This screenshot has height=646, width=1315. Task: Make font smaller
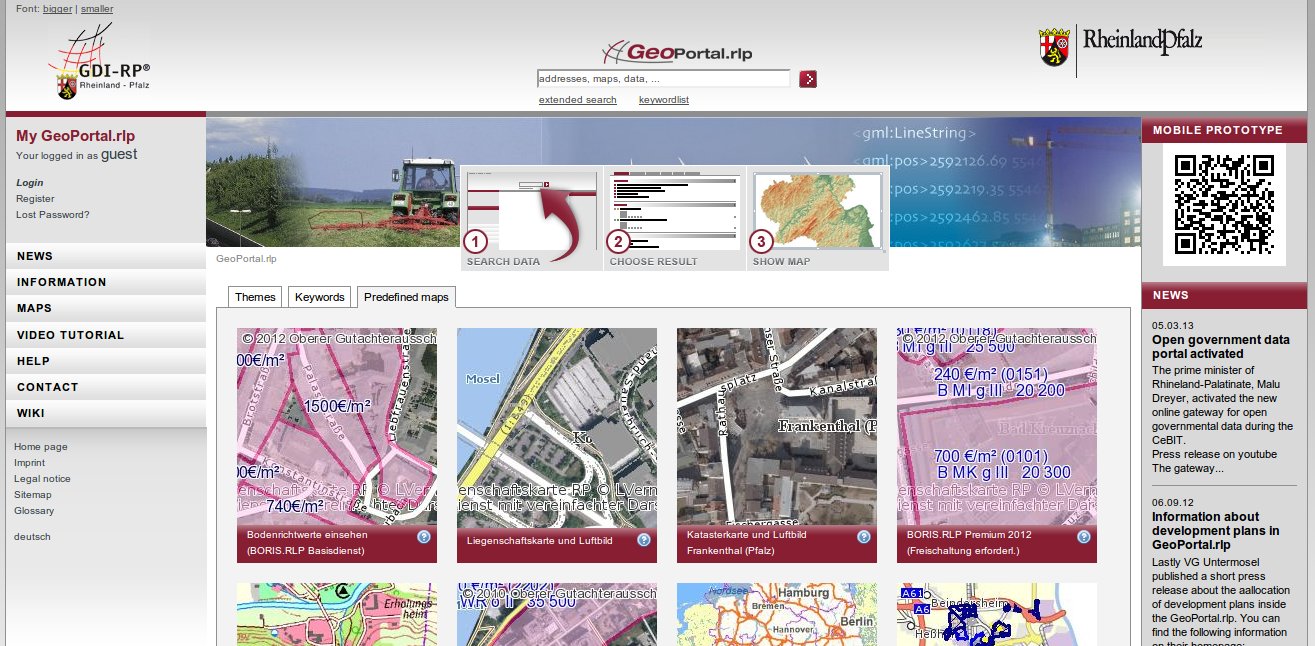coord(97,9)
